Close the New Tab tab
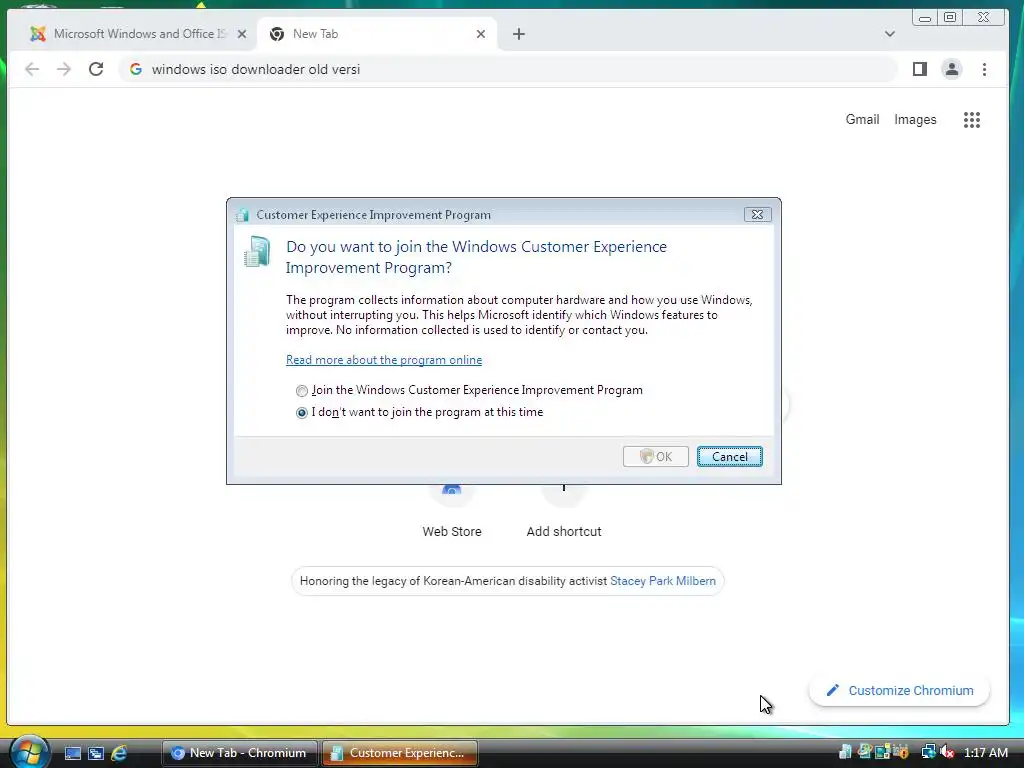The width and height of the screenshot is (1024, 768). [x=481, y=34]
